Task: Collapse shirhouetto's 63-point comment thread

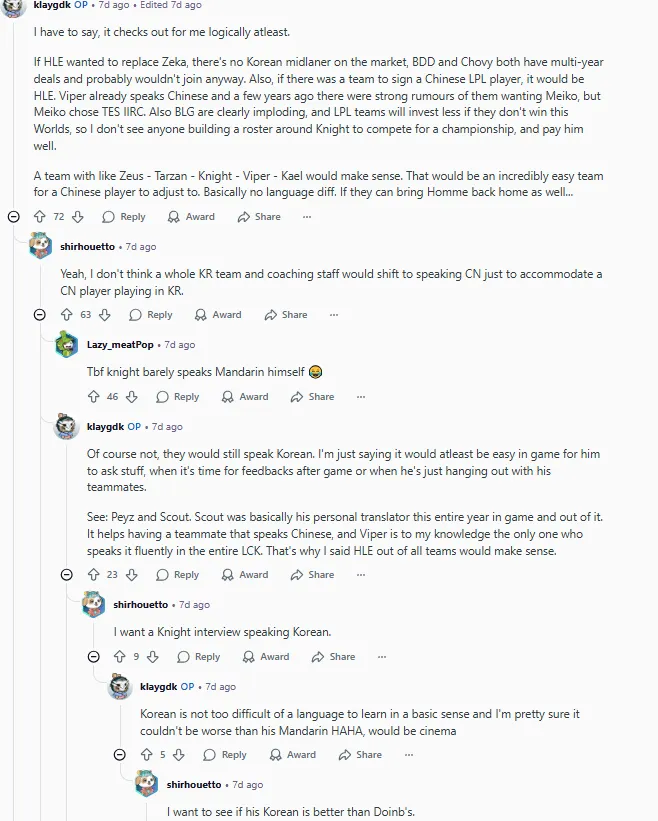Action: (40, 315)
